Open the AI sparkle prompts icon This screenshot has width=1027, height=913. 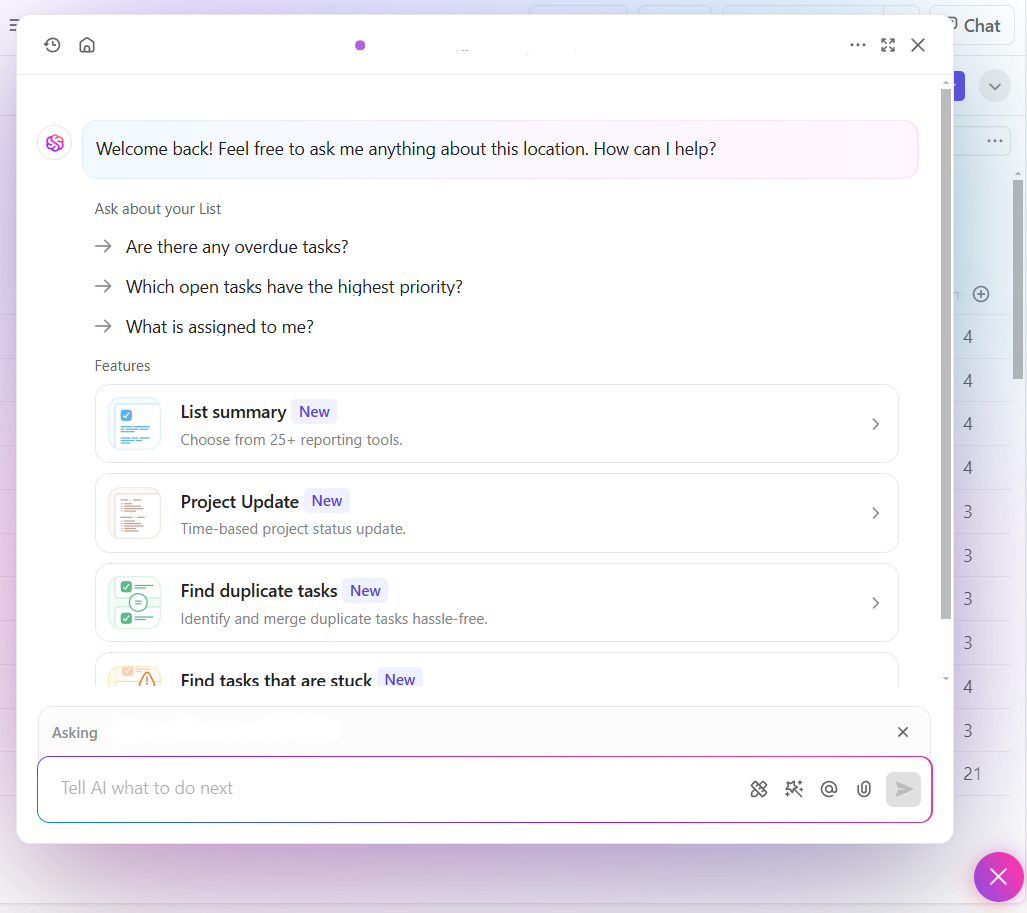tap(794, 789)
